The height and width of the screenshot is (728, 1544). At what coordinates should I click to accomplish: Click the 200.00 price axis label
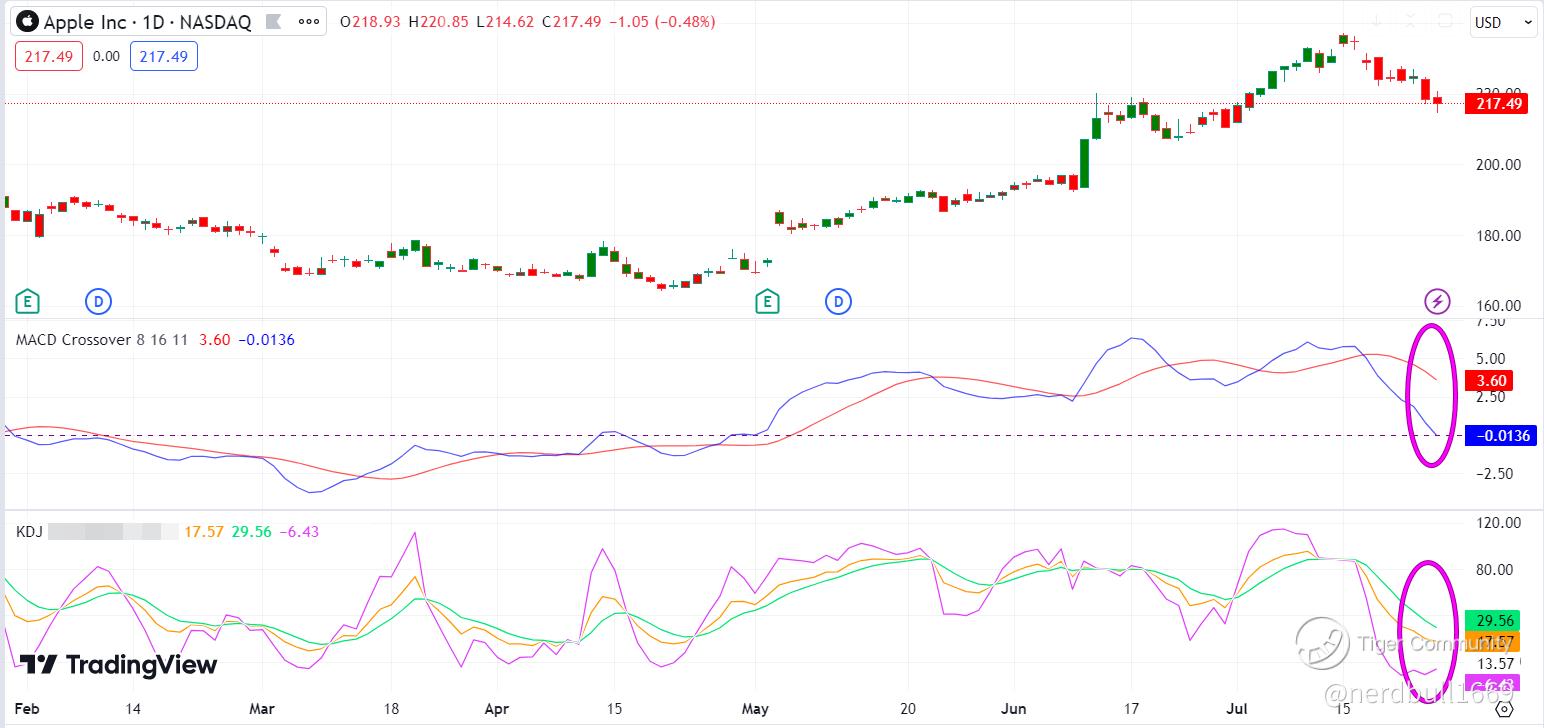pos(1499,165)
